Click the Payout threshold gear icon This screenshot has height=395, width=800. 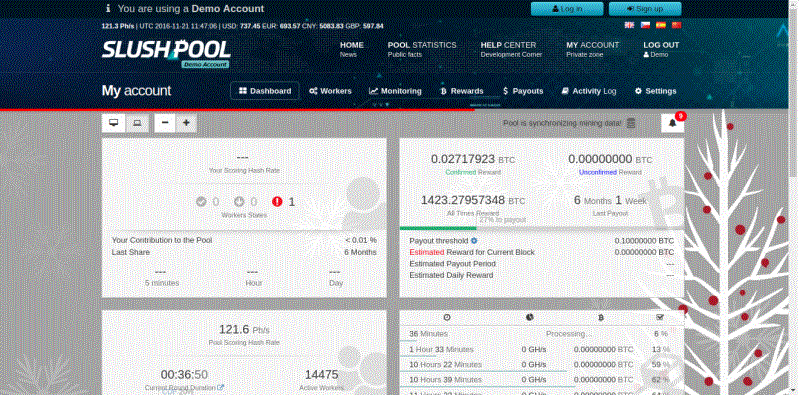474,240
